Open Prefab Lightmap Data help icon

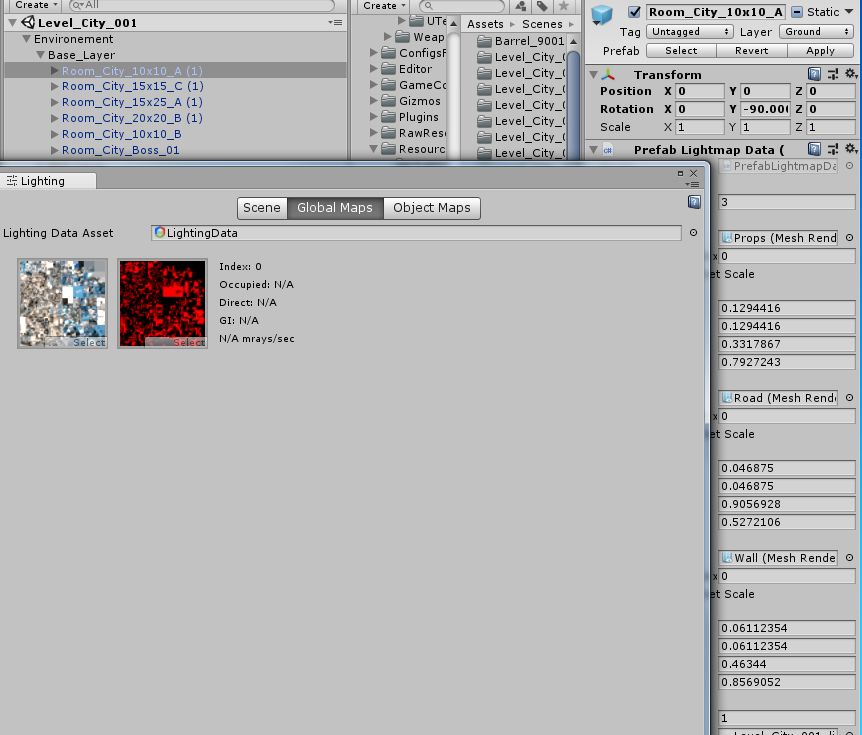814,149
